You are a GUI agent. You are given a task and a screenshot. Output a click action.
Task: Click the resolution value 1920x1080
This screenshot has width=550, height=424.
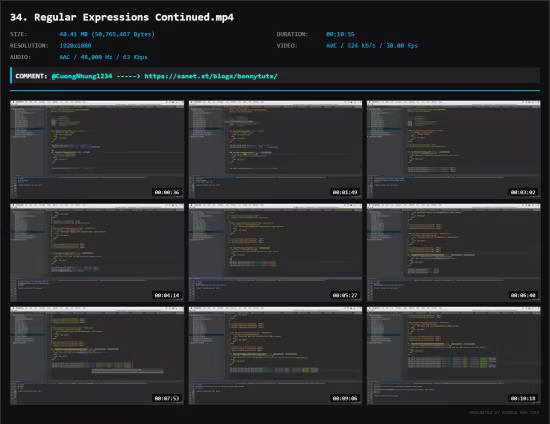point(75,46)
